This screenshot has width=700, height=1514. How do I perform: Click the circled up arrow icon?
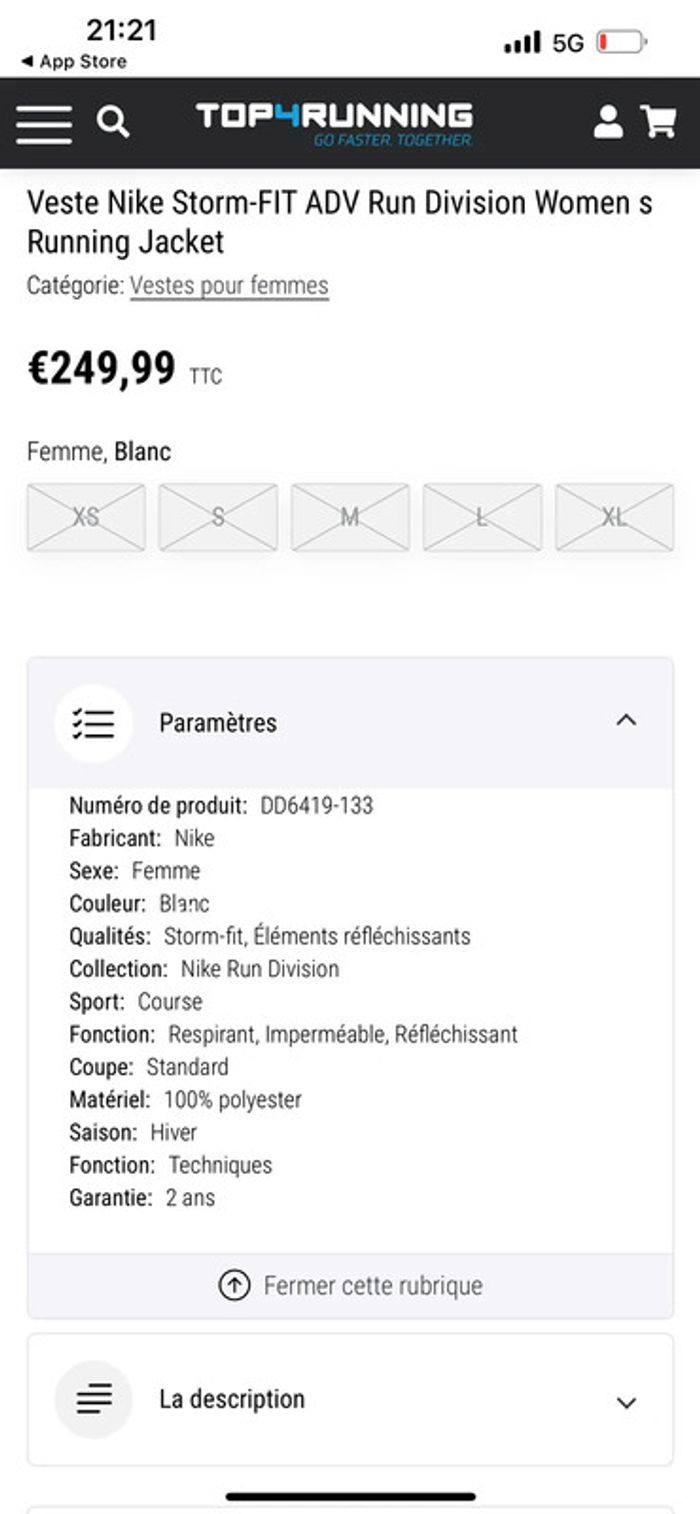[x=234, y=1285]
